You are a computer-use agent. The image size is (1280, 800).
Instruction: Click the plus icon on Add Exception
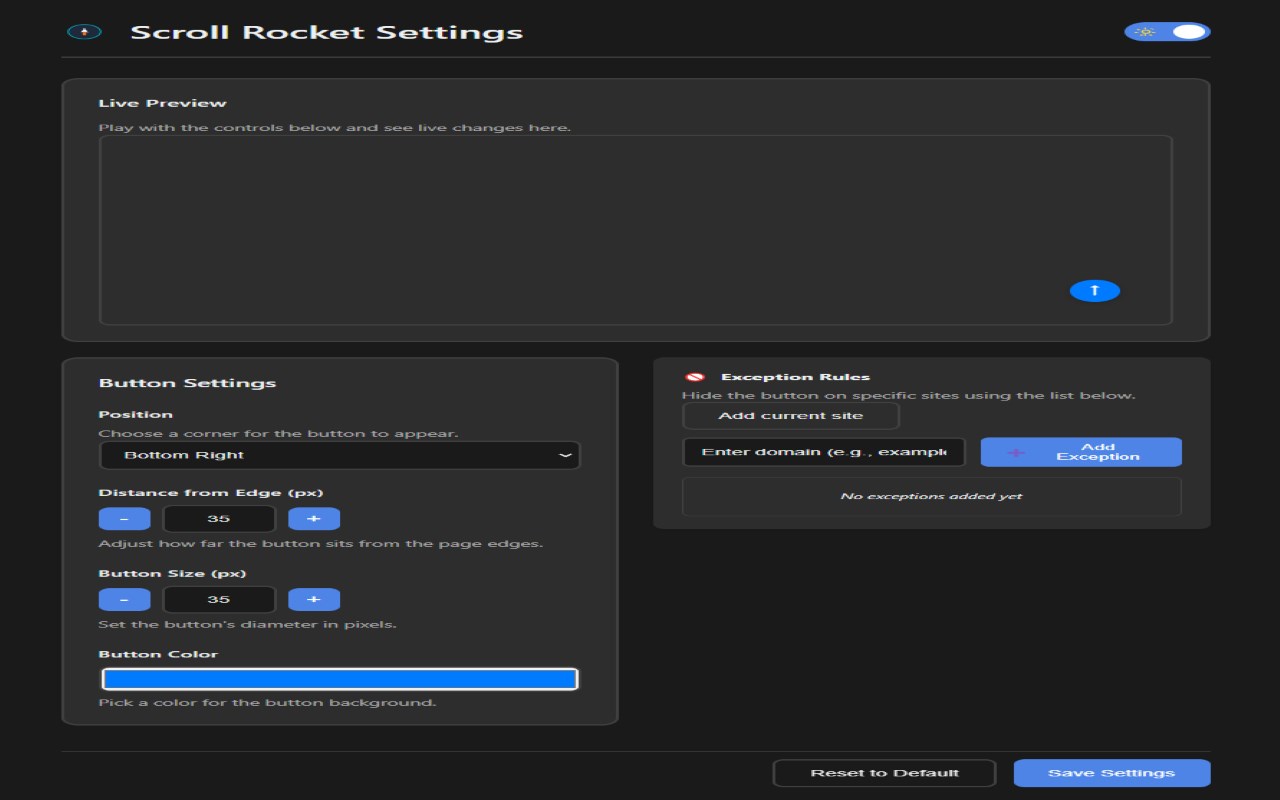click(1015, 453)
